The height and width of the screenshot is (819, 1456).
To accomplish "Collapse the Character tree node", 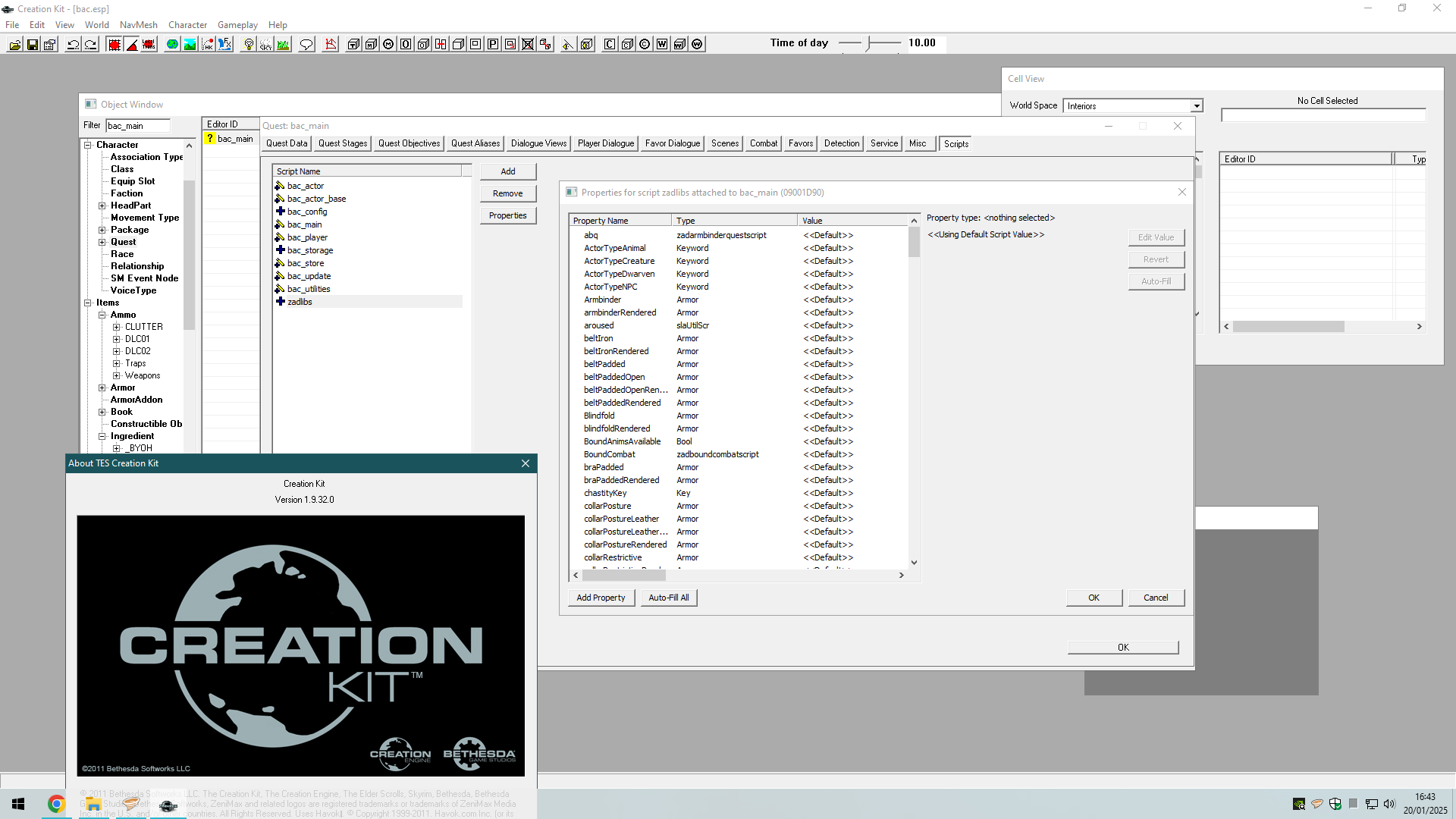I will pos(88,145).
